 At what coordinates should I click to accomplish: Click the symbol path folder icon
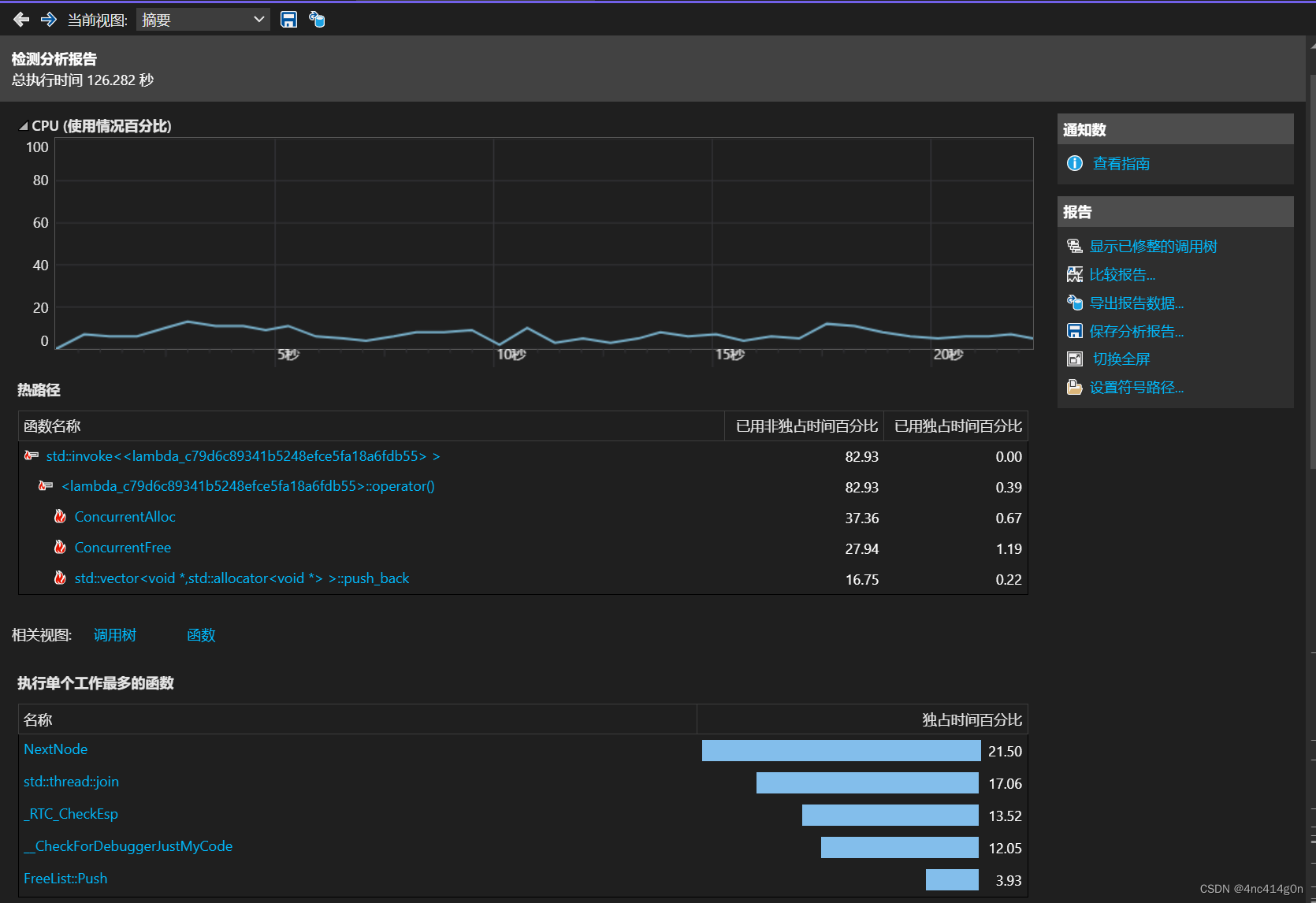[1075, 387]
